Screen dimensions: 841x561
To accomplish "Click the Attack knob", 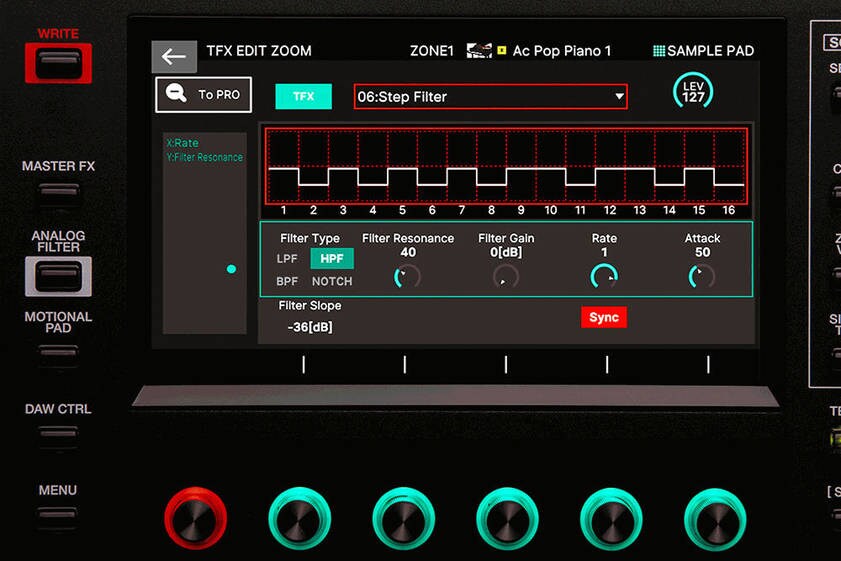I will [x=702, y=277].
